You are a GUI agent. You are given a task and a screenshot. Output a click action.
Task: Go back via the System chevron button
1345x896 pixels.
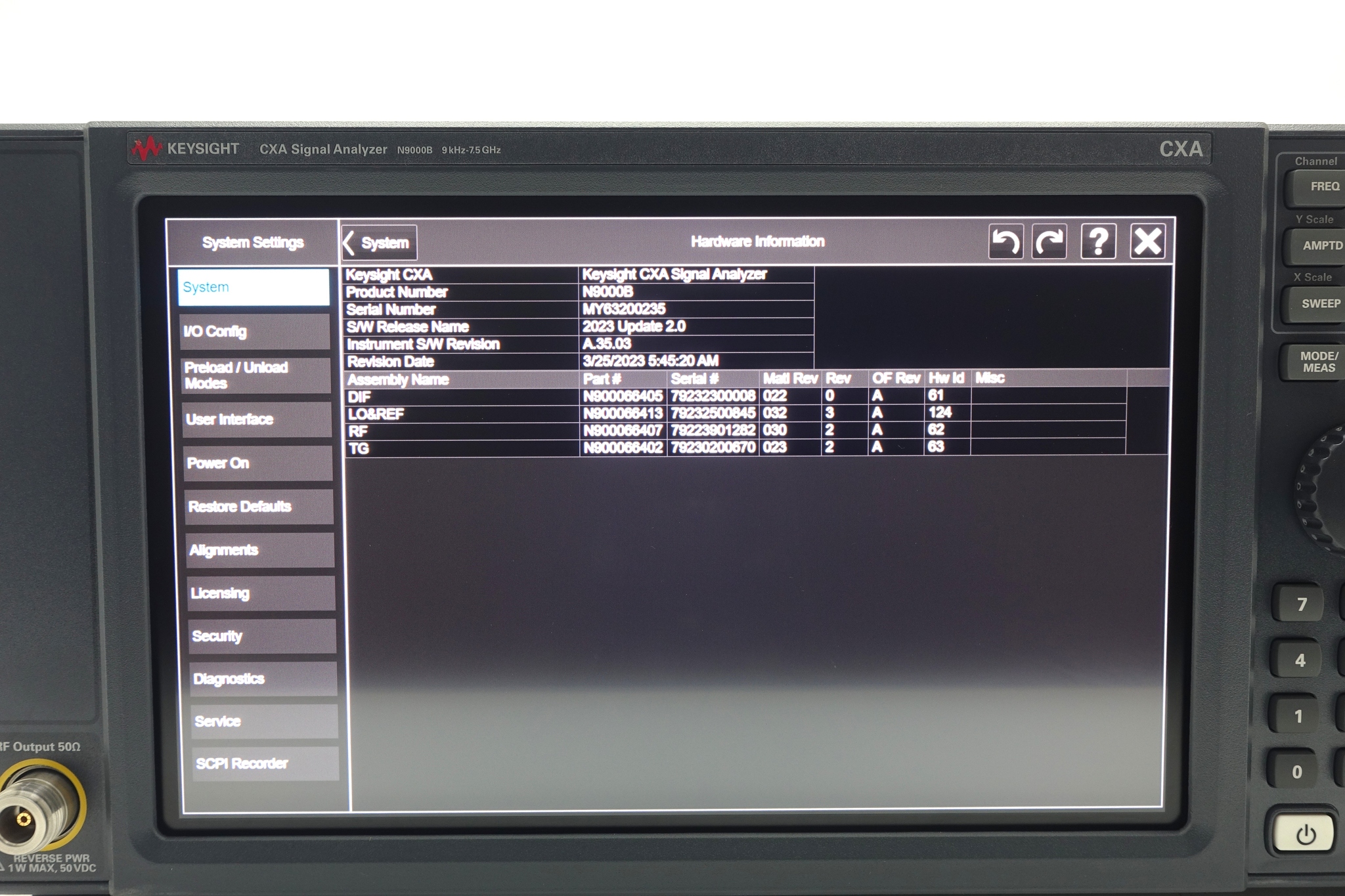click(379, 243)
